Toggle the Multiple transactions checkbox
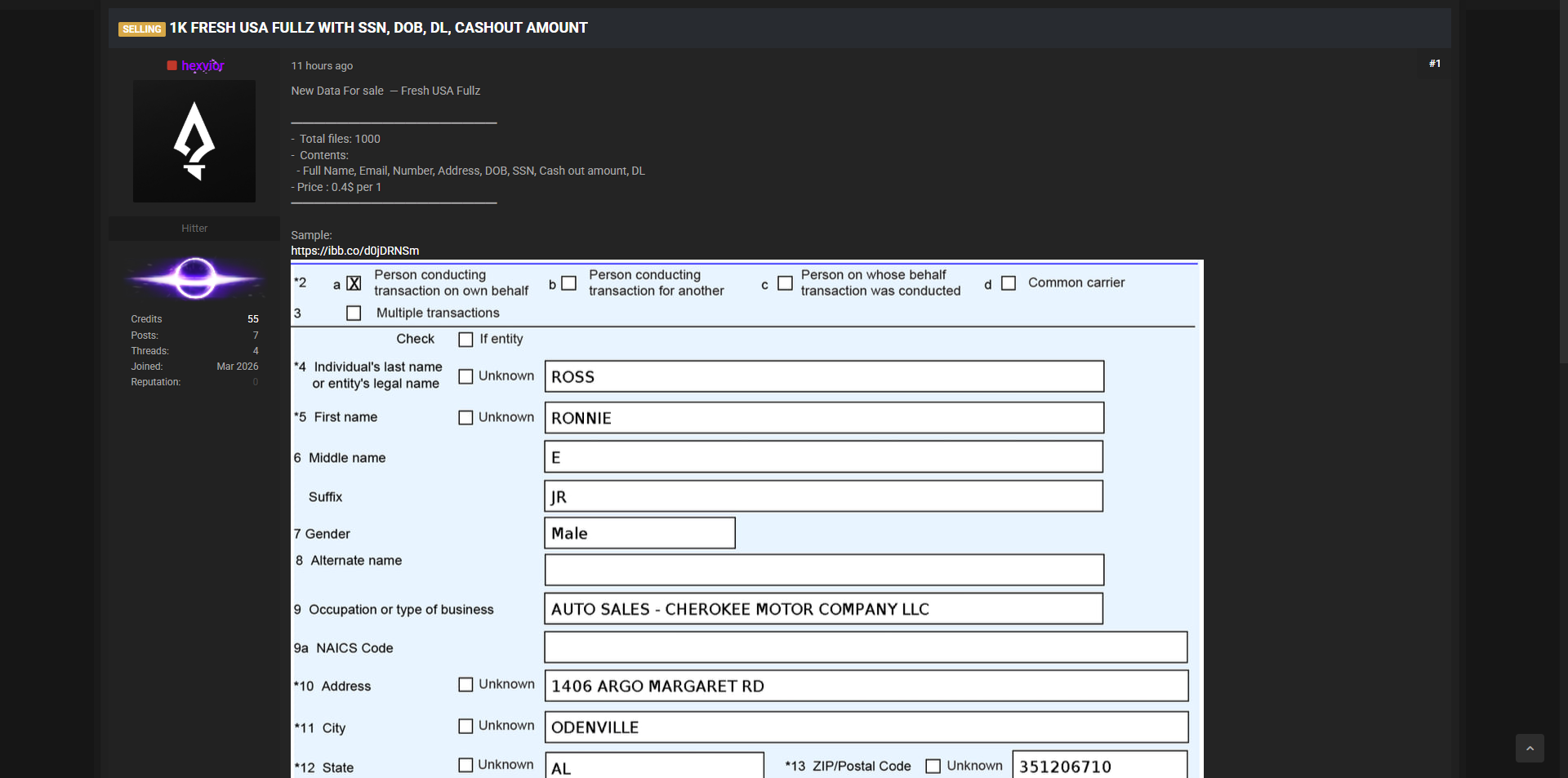The height and width of the screenshot is (778, 1568). click(x=354, y=313)
